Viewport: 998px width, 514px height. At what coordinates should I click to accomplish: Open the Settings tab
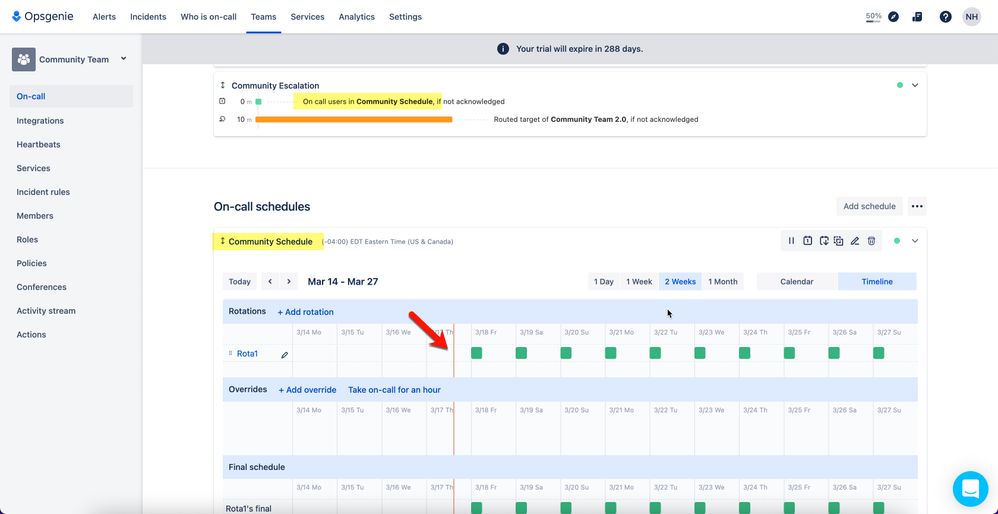point(405,17)
